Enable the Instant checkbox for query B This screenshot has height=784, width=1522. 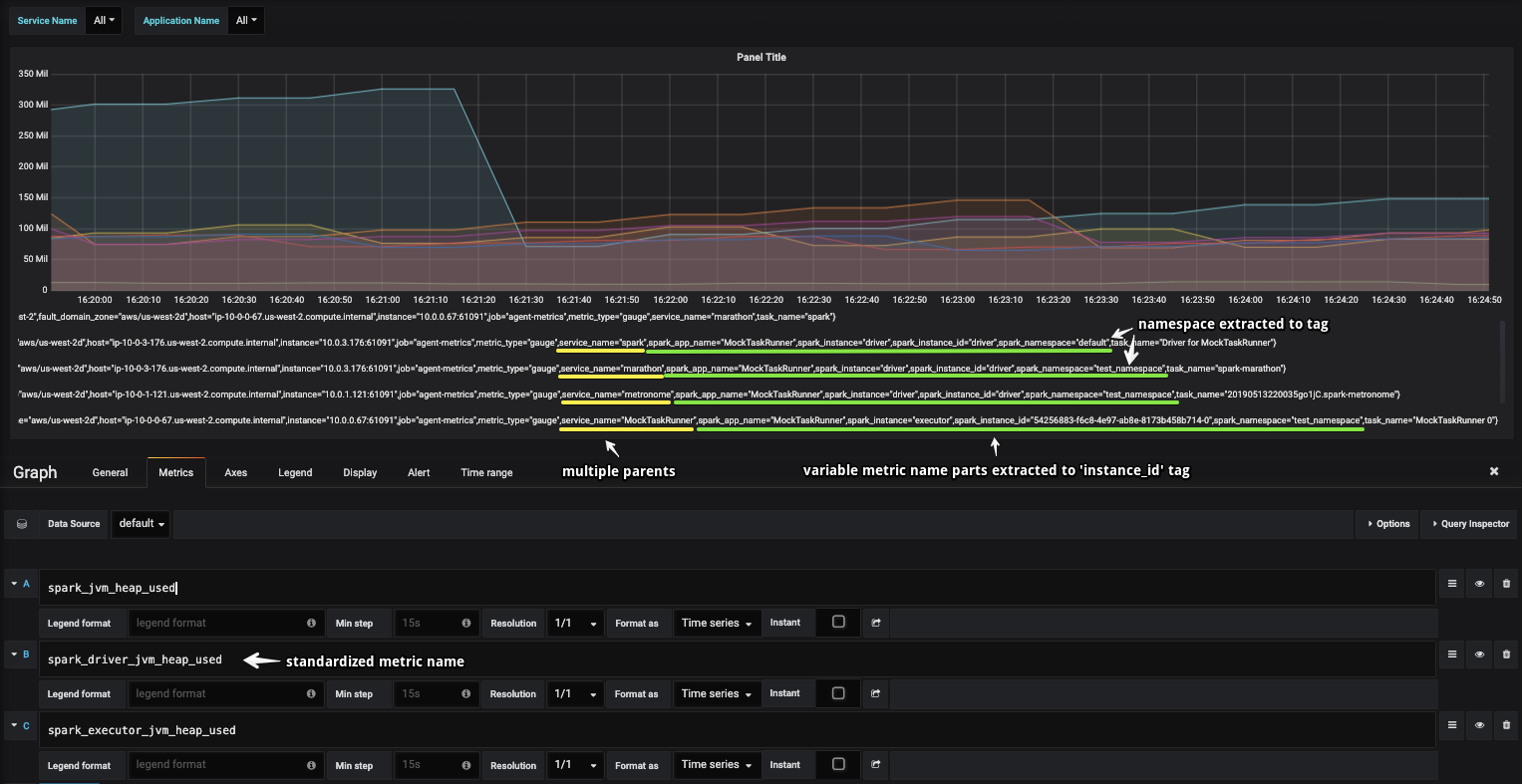[x=838, y=692]
